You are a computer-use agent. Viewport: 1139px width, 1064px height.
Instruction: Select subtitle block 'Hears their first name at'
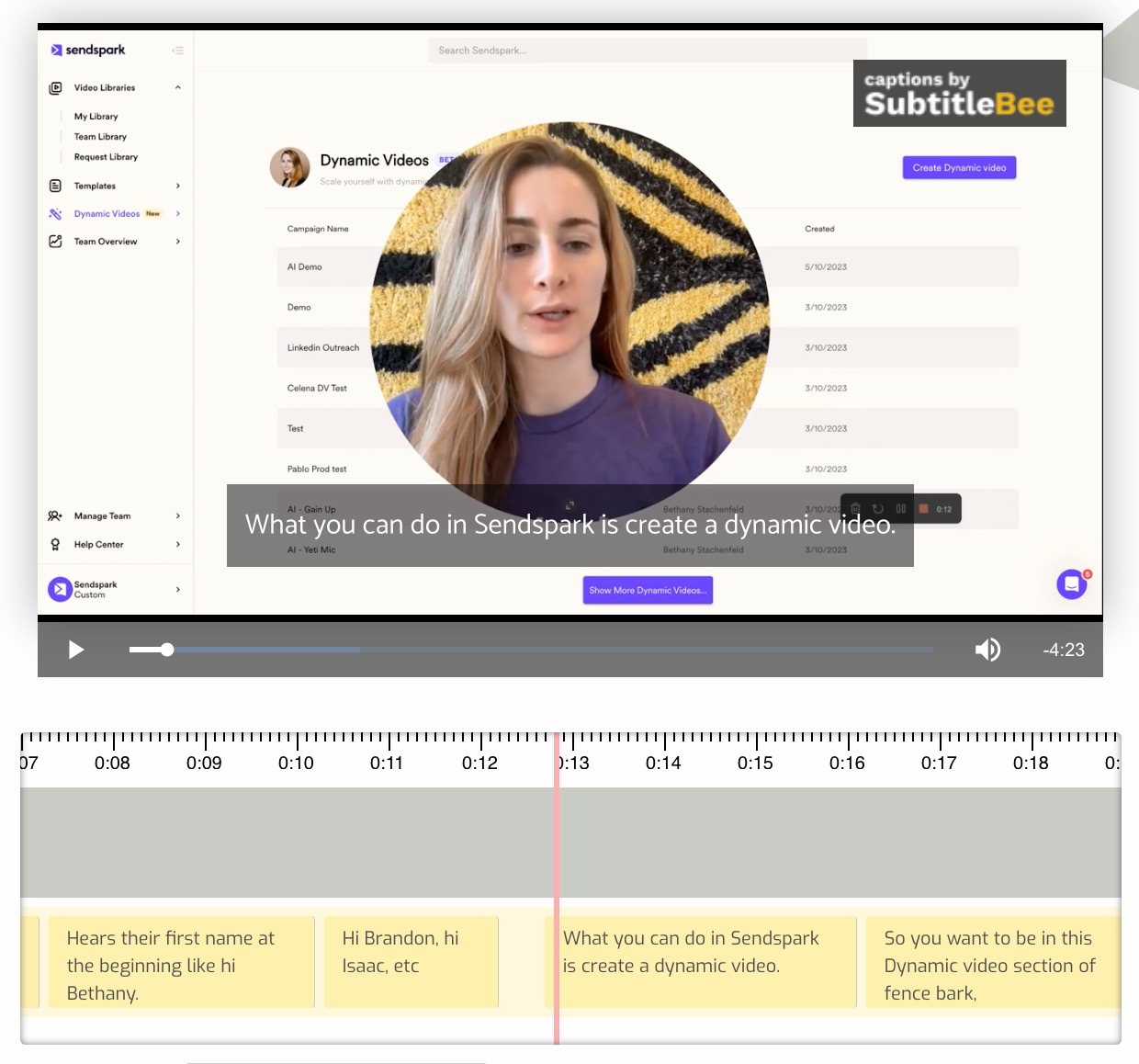182,962
